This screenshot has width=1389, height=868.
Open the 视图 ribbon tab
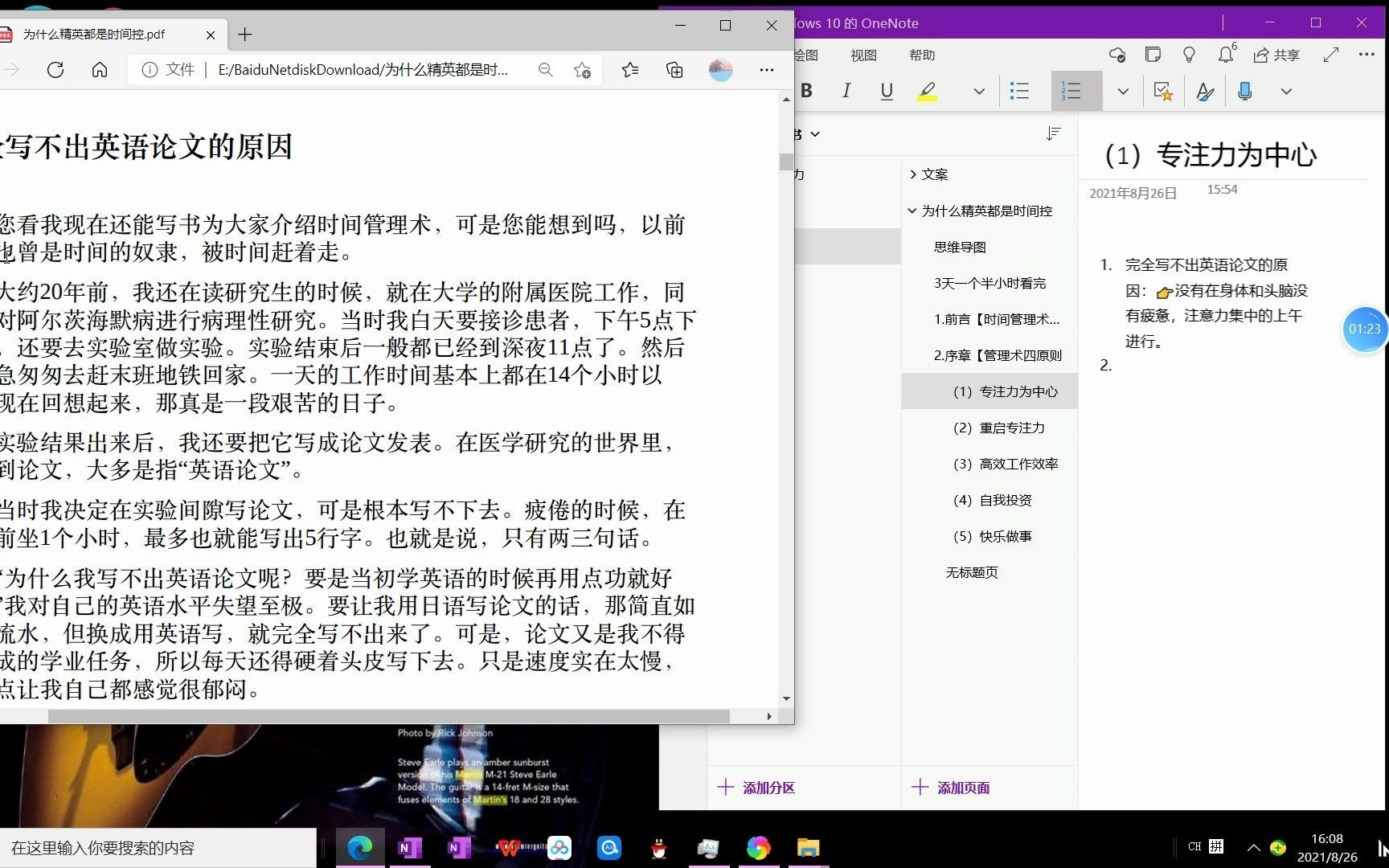[863, 55]
